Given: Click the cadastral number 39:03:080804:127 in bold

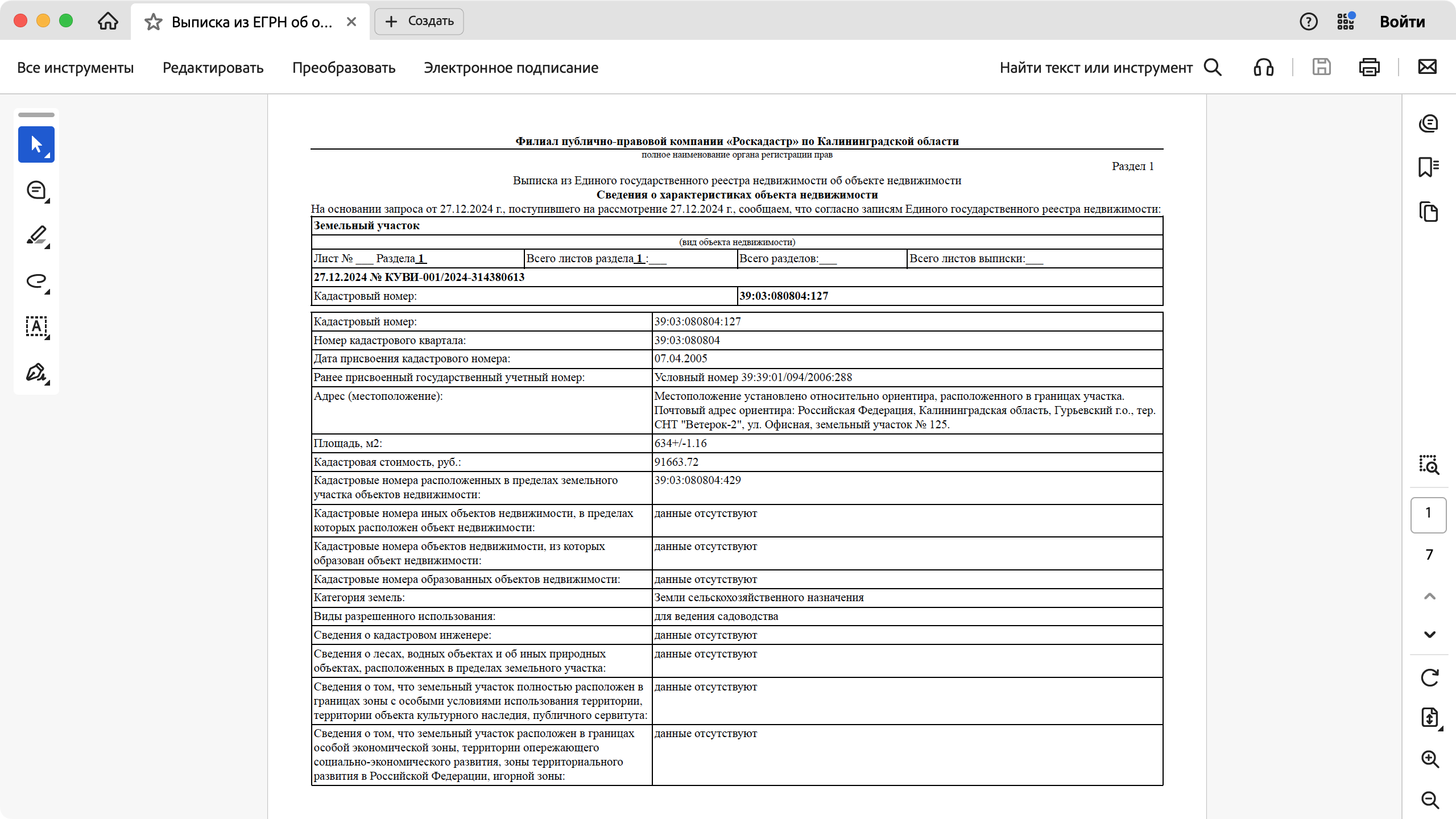Looking at the screenshot, I should coord(784,296).
